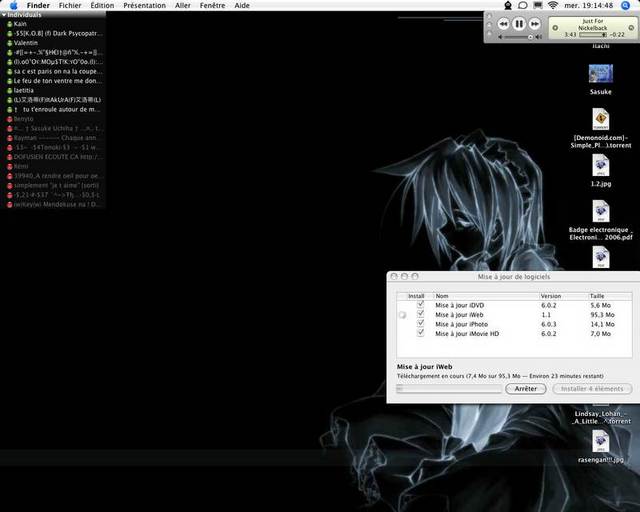
Task: Open the Apple menu
Action: (x=13, y=5)
